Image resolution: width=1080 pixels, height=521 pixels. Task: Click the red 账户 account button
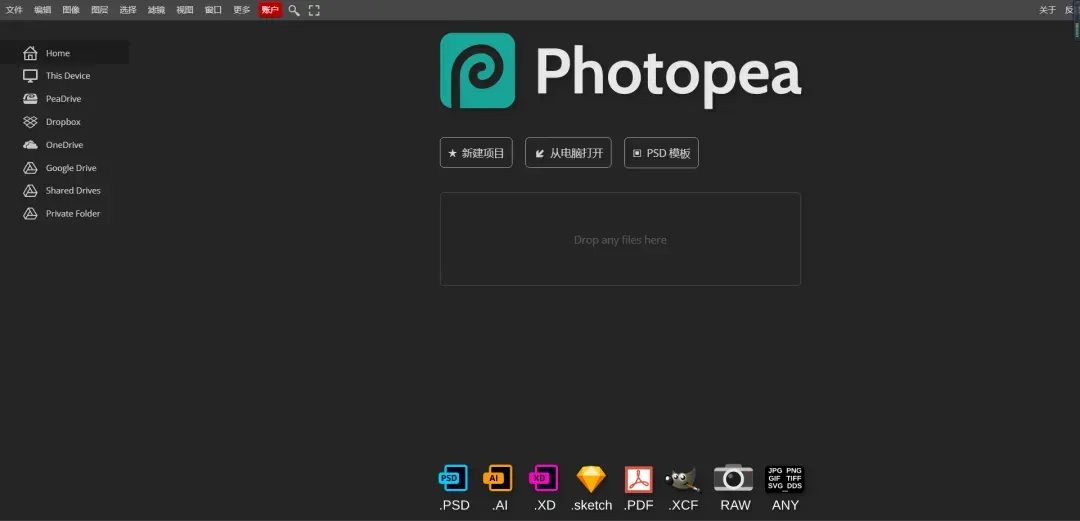pos(270,10)
